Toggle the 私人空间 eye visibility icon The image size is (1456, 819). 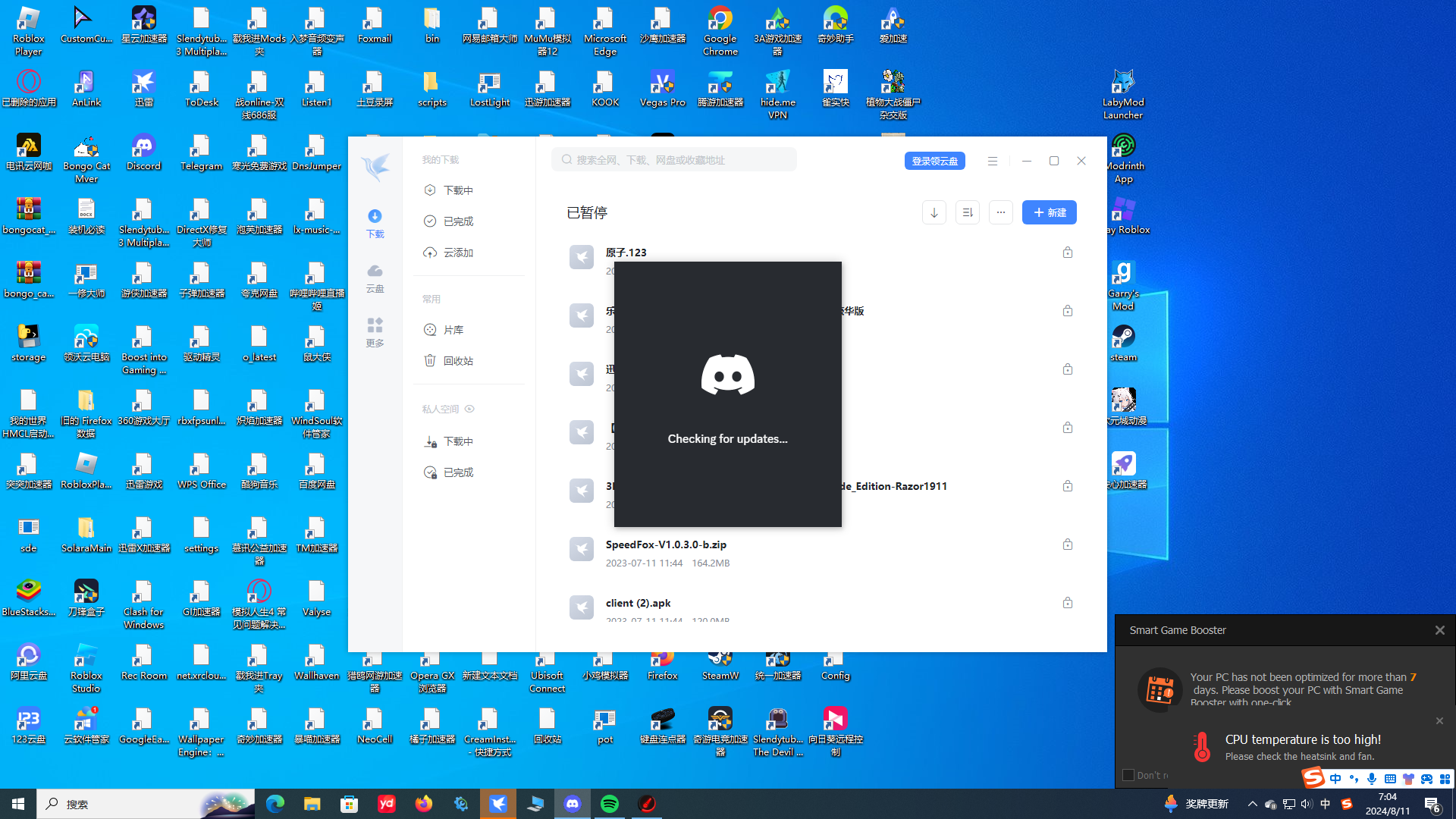(x=469, y=409)
